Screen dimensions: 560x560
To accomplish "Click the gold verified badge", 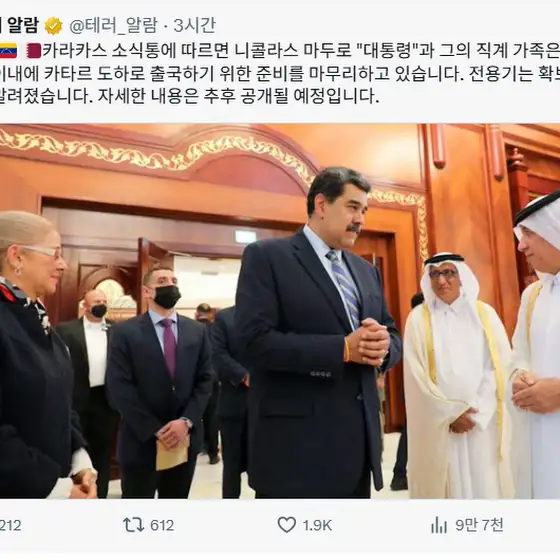I will [x=54, y=26].
